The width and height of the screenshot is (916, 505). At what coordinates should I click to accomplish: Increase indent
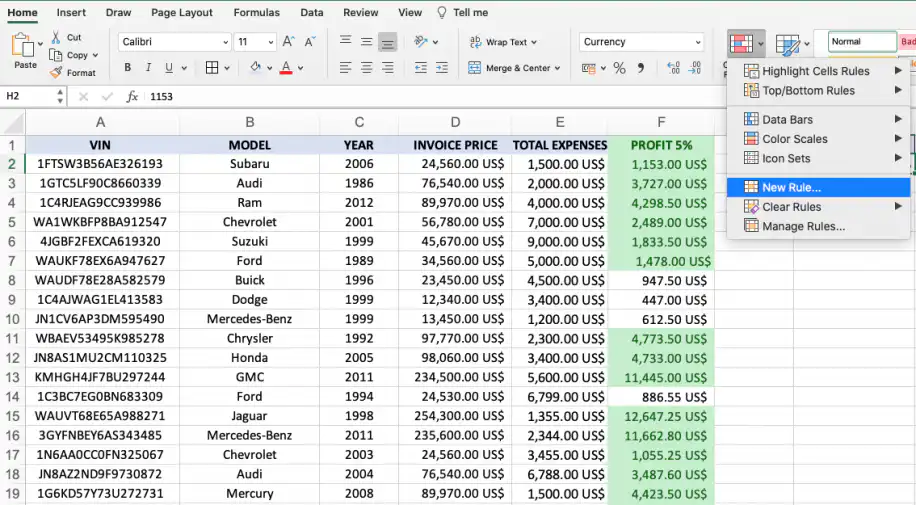click(x=442, y=68)
